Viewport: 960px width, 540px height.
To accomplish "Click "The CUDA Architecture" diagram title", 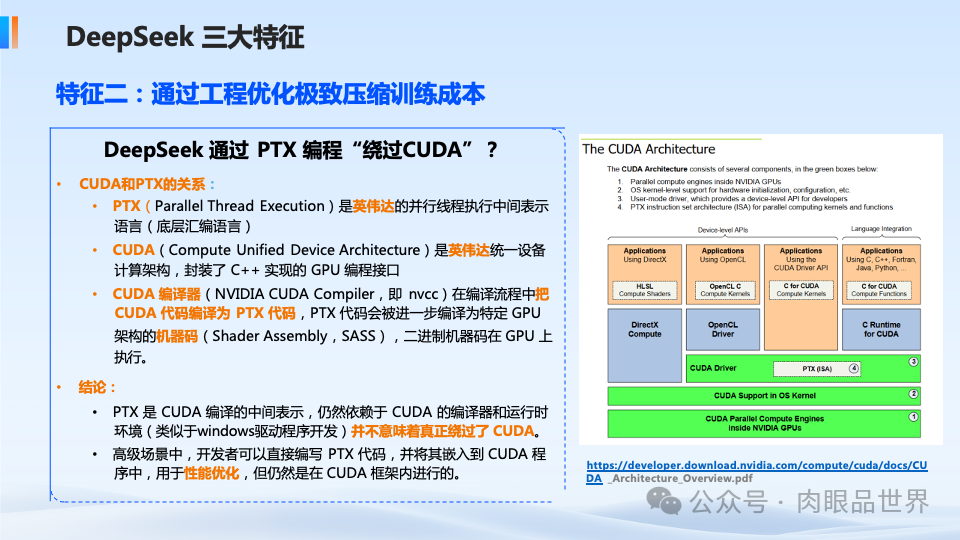I will 648,149.
